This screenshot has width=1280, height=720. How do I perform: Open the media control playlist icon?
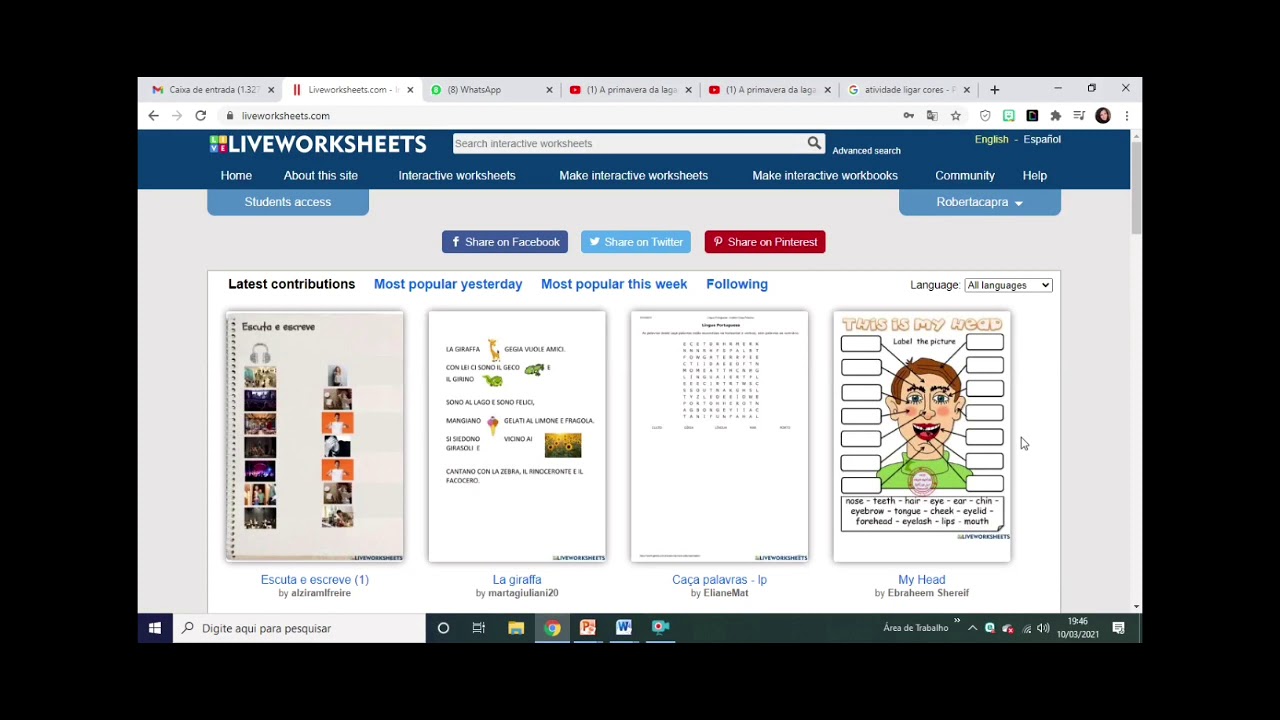1079,116
